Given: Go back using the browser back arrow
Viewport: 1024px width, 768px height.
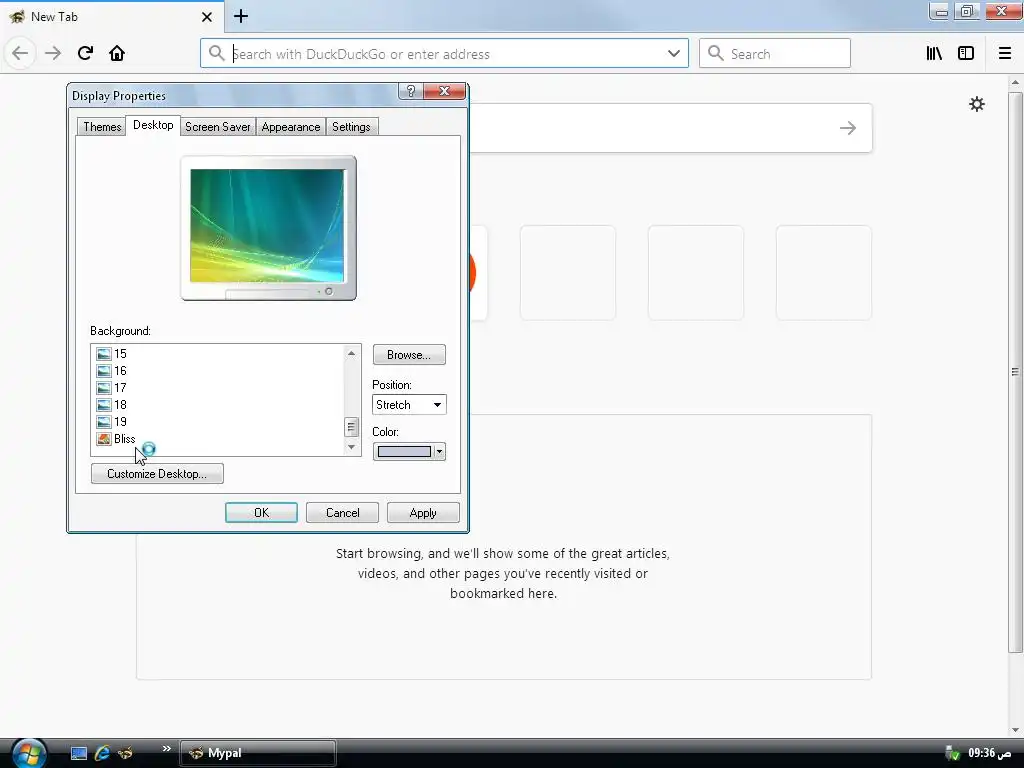Looking at the screenshot, I should [20, 53].
